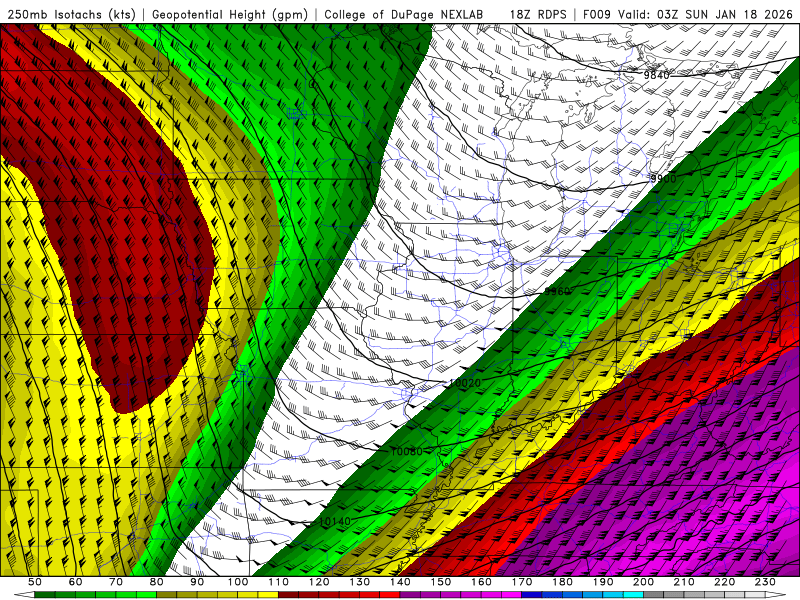Image resolution: width=800 pixels, height=600 pixels.
Task: Click the 10080 height contour label
Action: click(407, 452)
